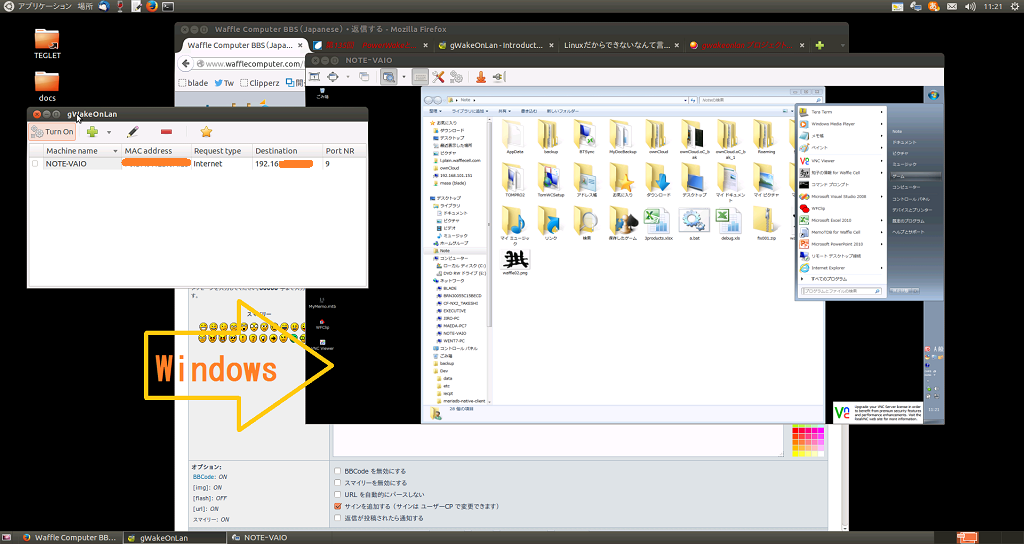
Task: Click the Windows Start orb in remote desktop
Action: coord(933,95)
